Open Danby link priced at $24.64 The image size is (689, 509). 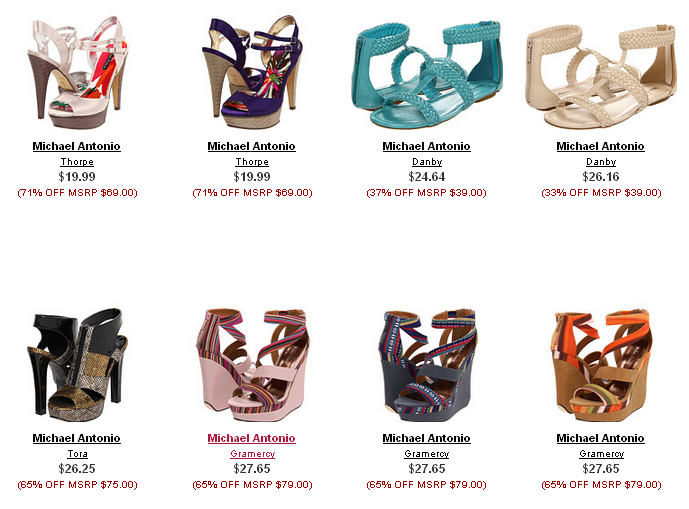pos(427,162)
